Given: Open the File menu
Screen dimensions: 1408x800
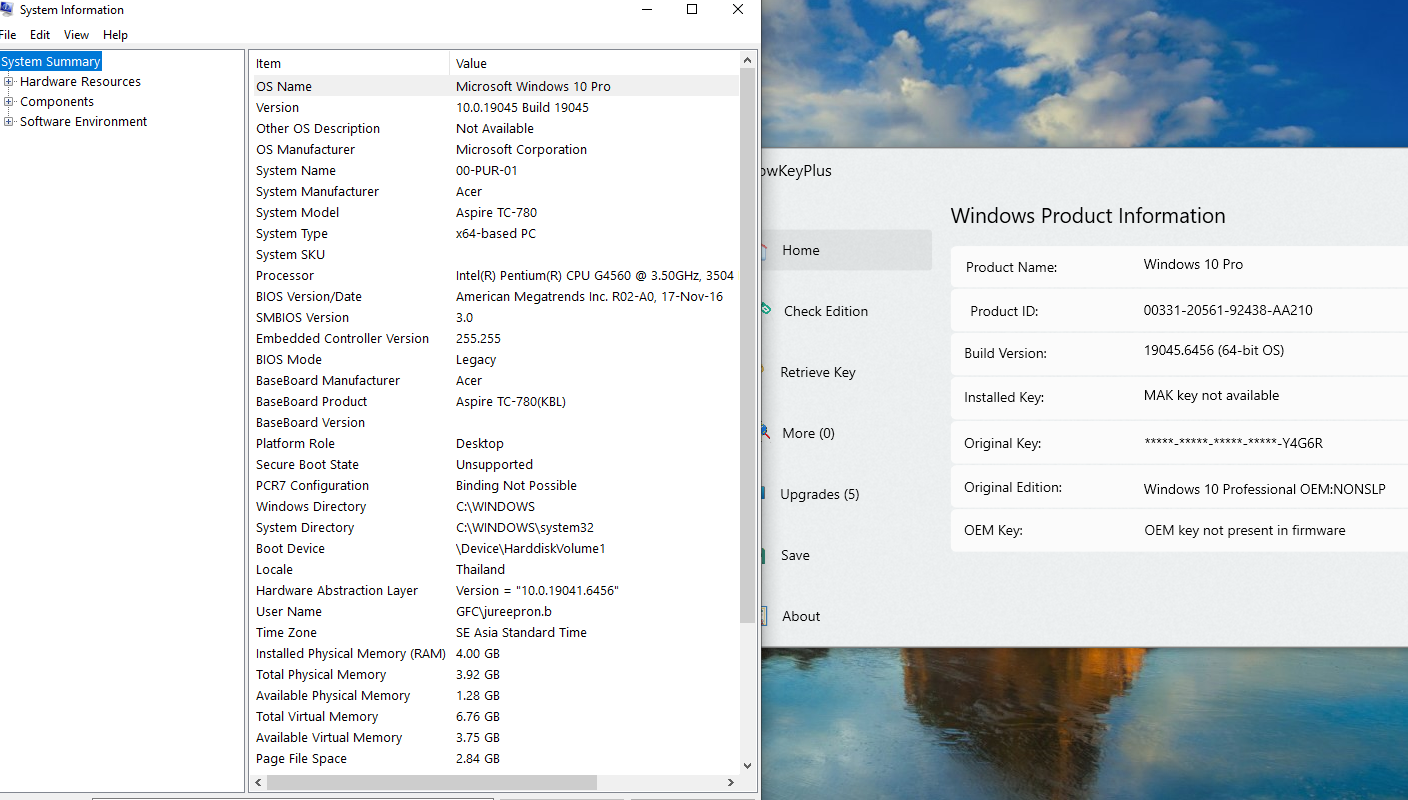Looking at the screenshot, I should tap(8, 35).
